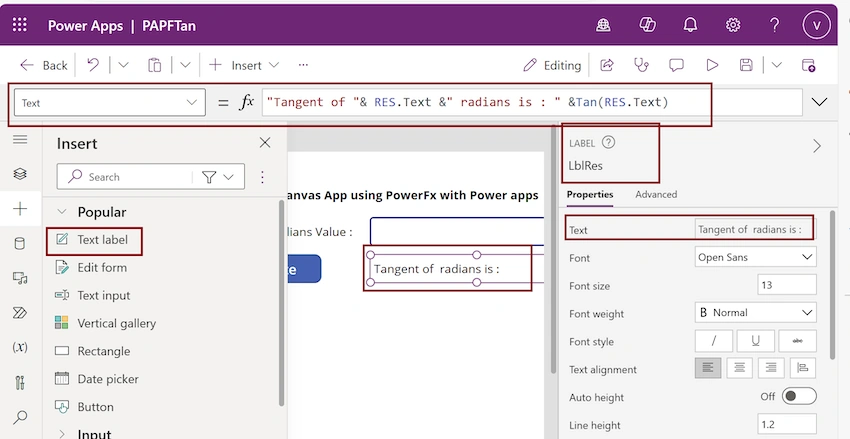Toggle strikethrough font style
This screenshot has width=850, height=439.
pyautogui.click(x=797, y=341)
